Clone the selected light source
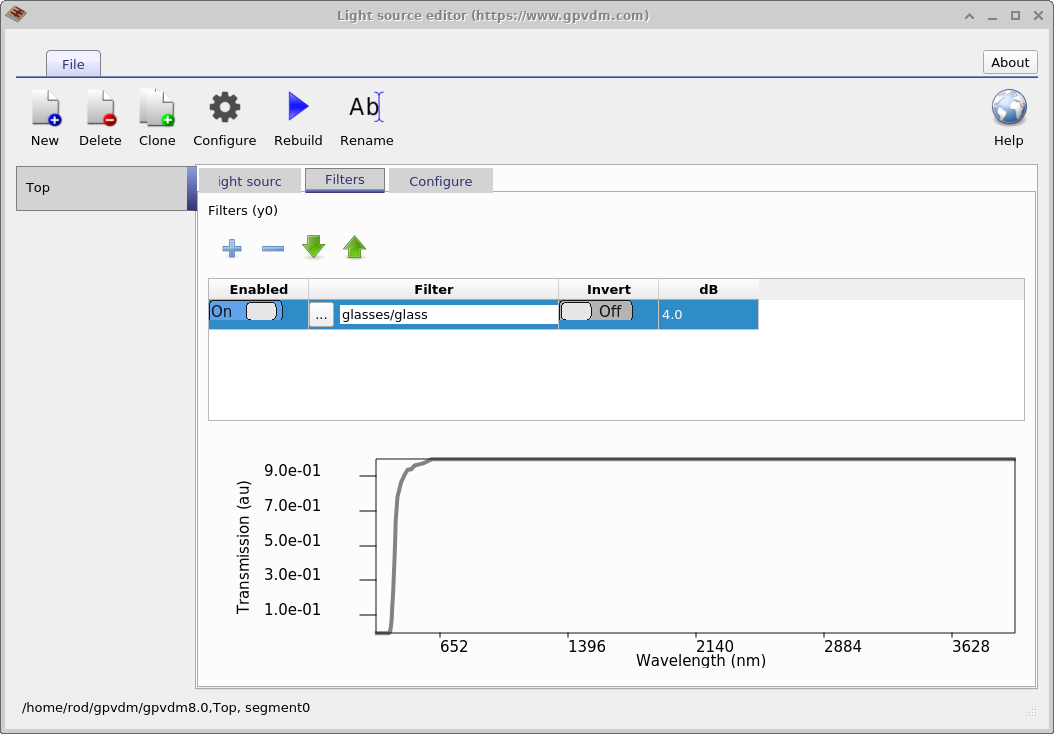1054x734 pixels. [x=157, y=115]
